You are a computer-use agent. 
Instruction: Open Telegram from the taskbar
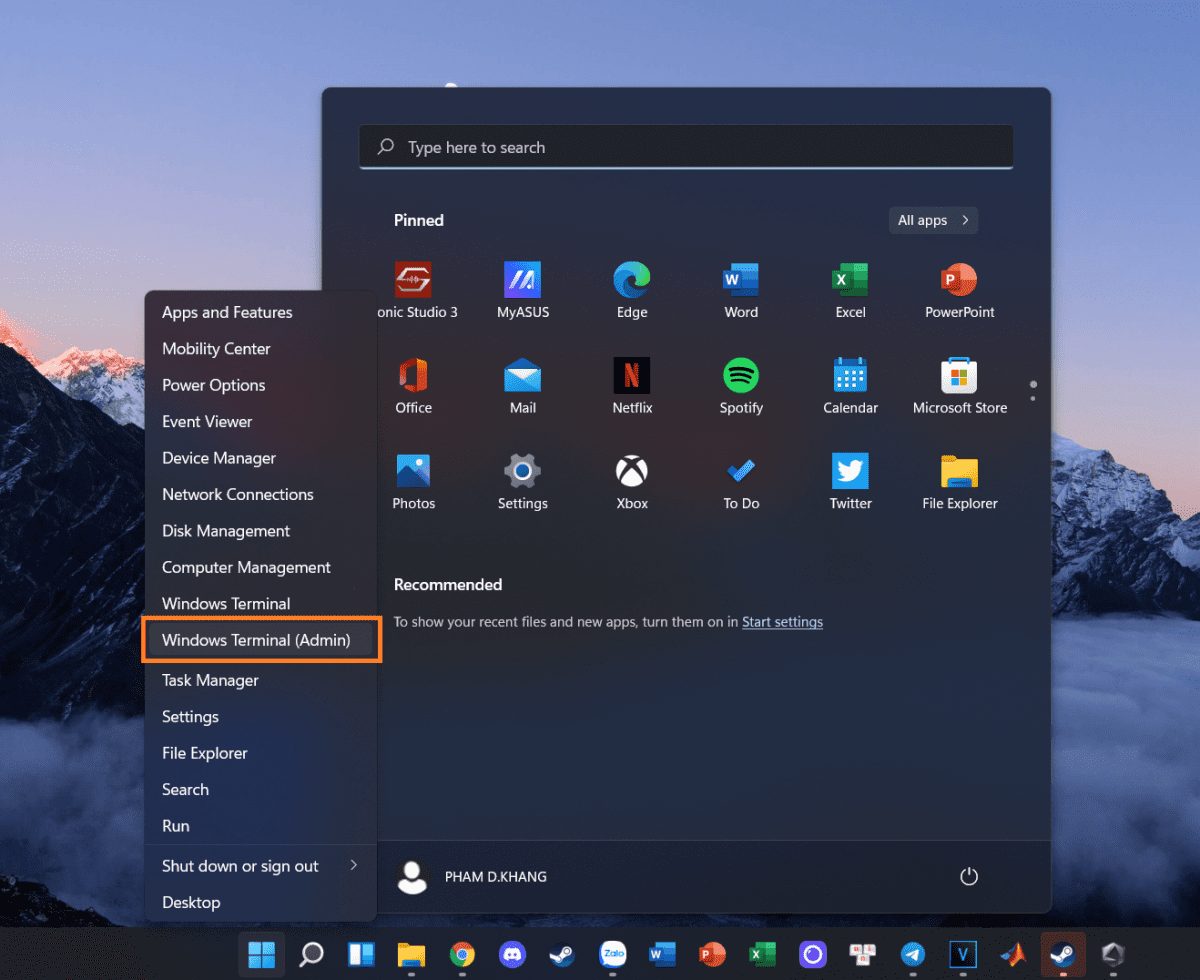coord(912,955)
